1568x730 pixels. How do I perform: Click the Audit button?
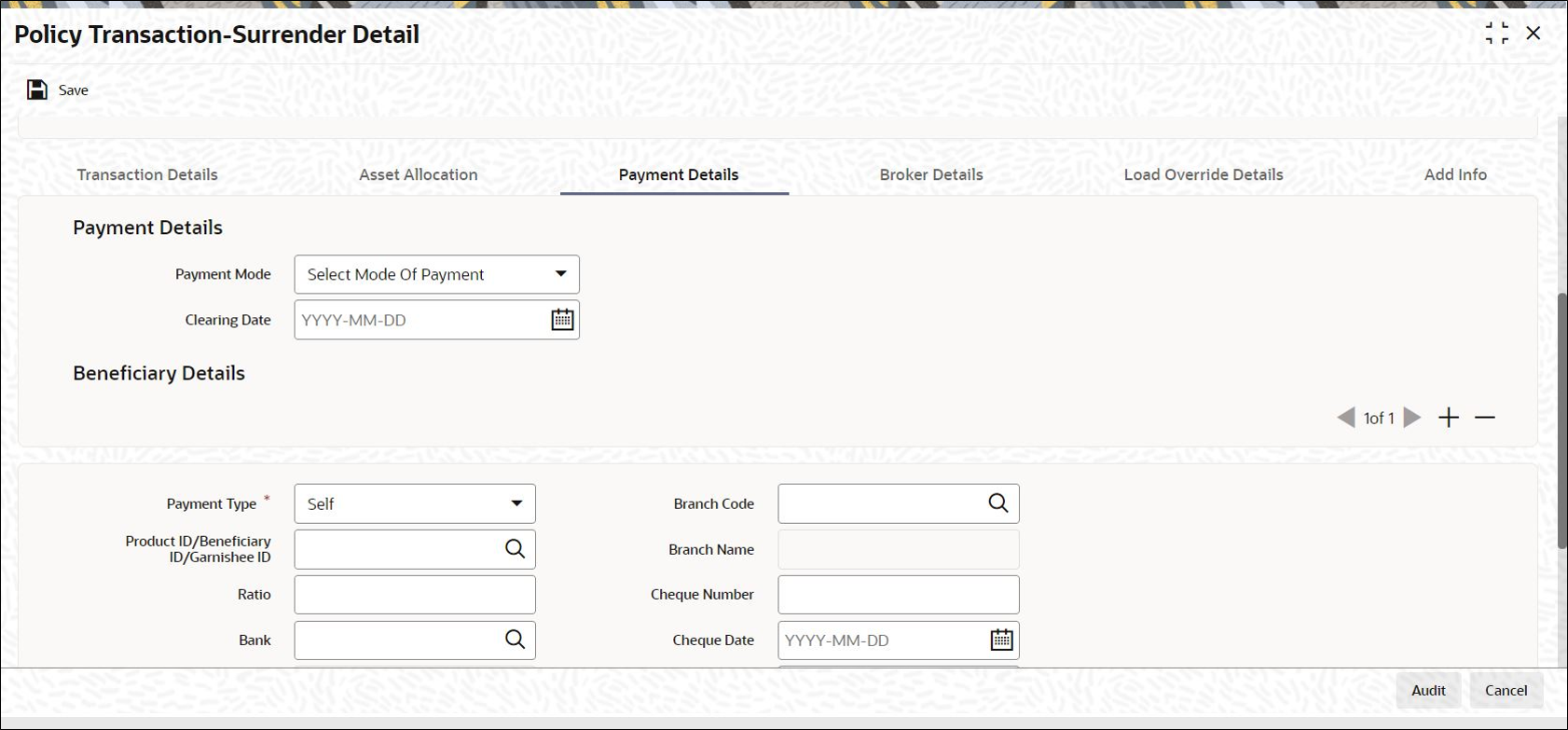1428,691
